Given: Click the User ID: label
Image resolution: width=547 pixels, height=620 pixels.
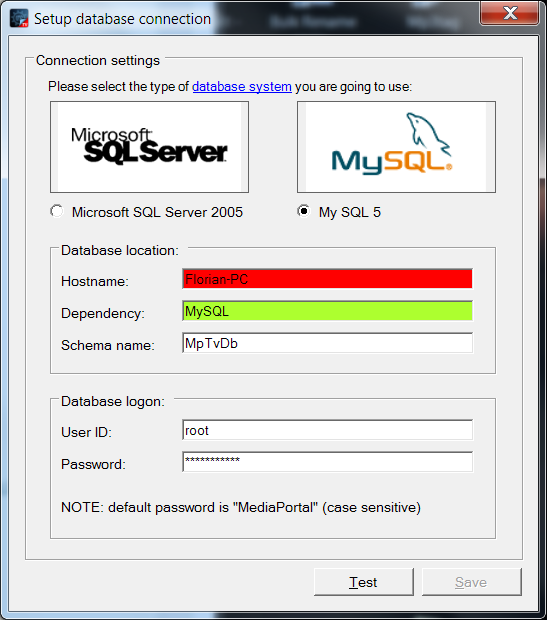Looking at the screenshot, I should (x=86, y=432).
